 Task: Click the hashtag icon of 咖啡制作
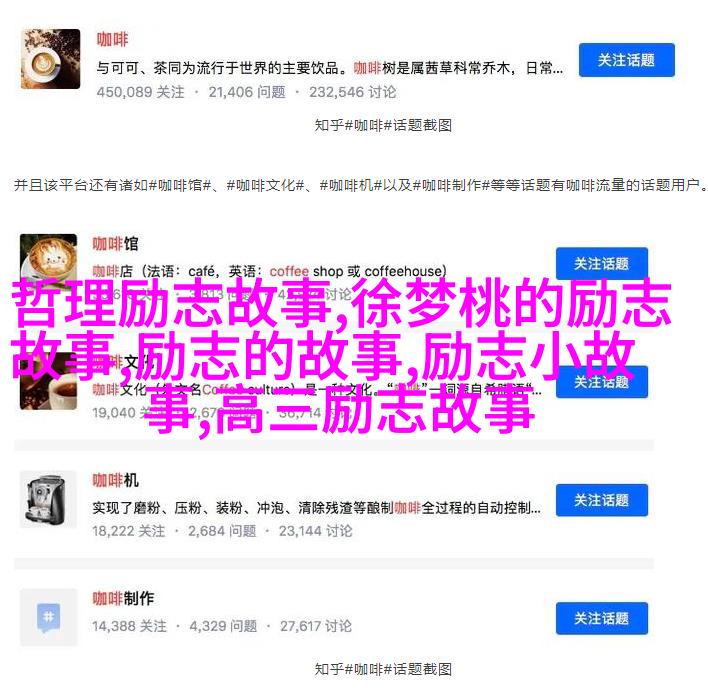tap(48, 617)
